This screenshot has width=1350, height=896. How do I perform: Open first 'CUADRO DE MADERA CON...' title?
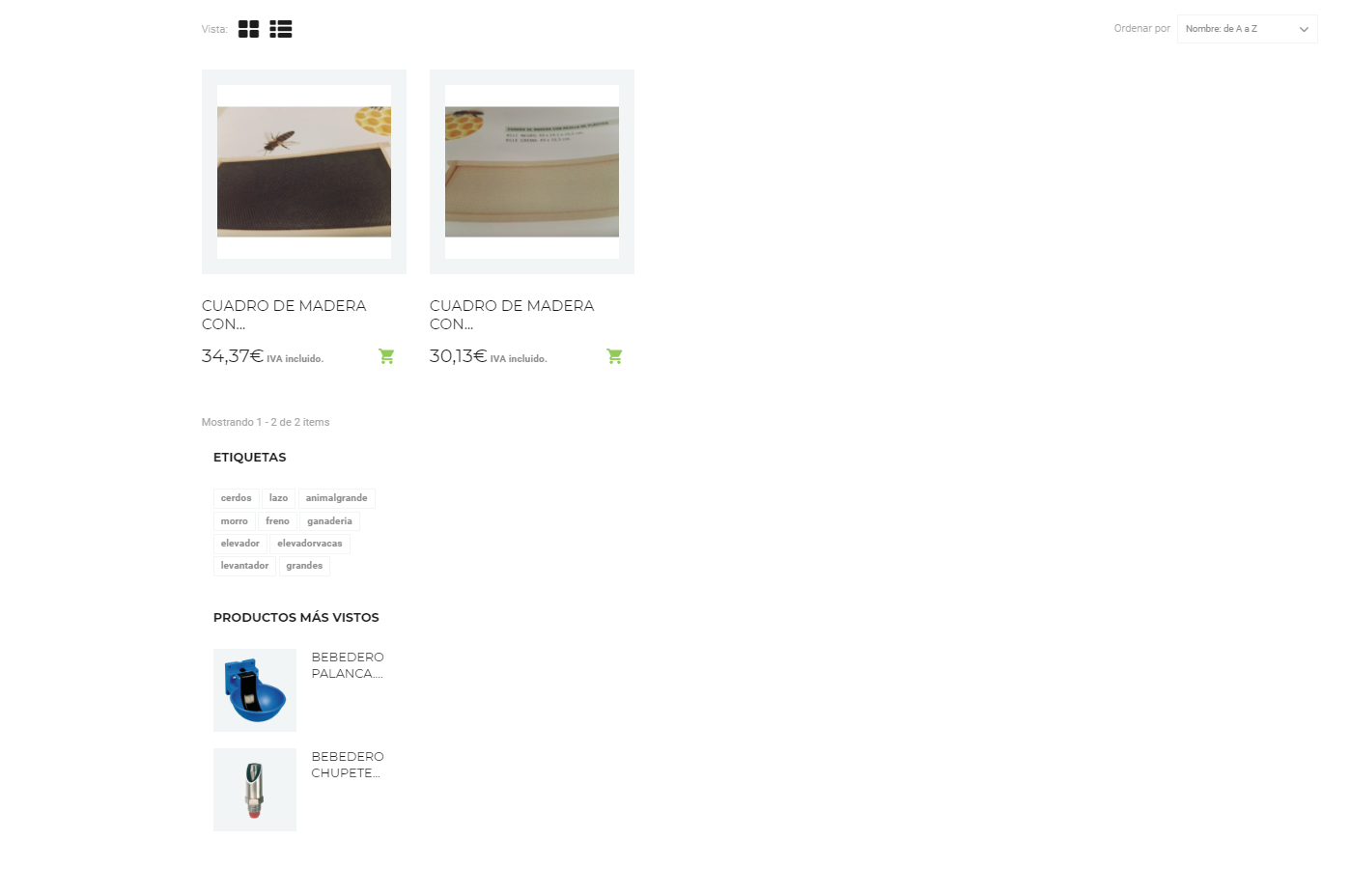pos(284,315)
